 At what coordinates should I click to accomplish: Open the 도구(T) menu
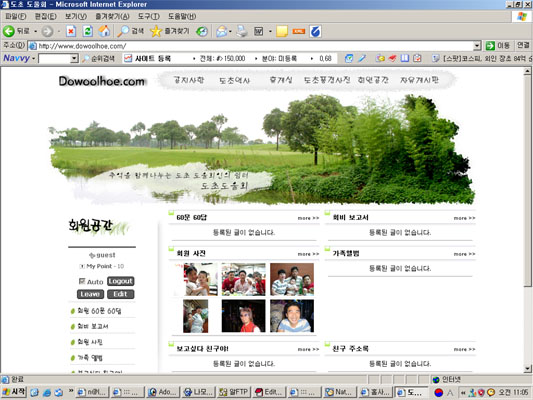(149, 16)
